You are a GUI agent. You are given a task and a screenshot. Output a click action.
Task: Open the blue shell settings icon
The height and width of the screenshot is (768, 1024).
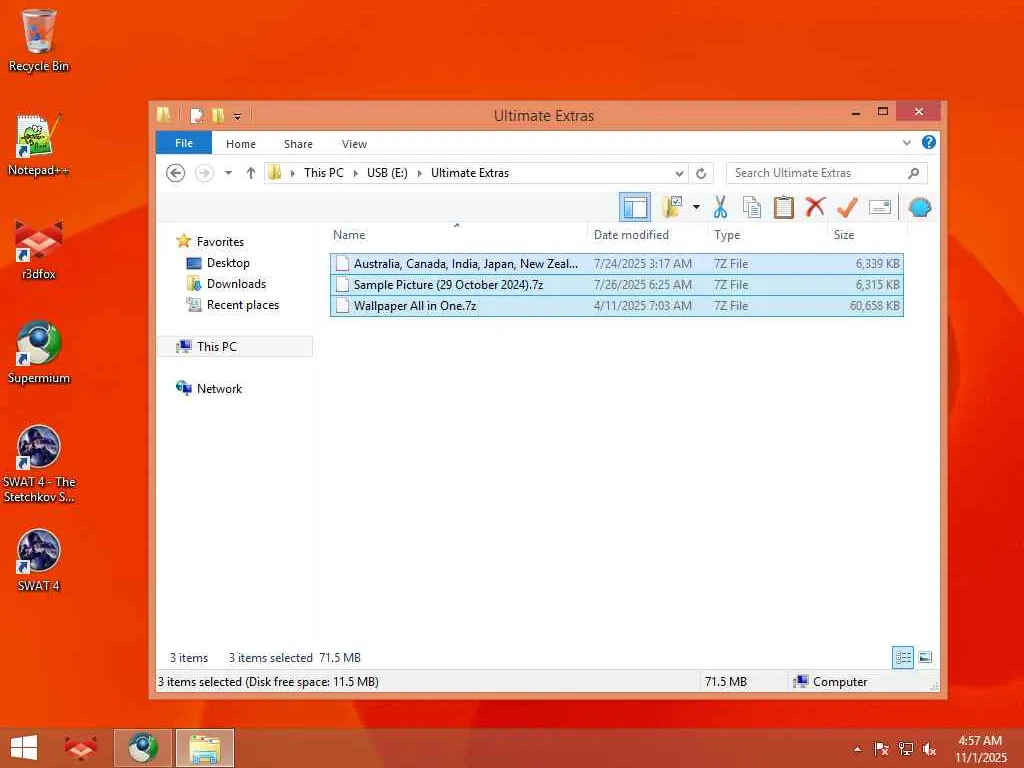click(920, 208)
